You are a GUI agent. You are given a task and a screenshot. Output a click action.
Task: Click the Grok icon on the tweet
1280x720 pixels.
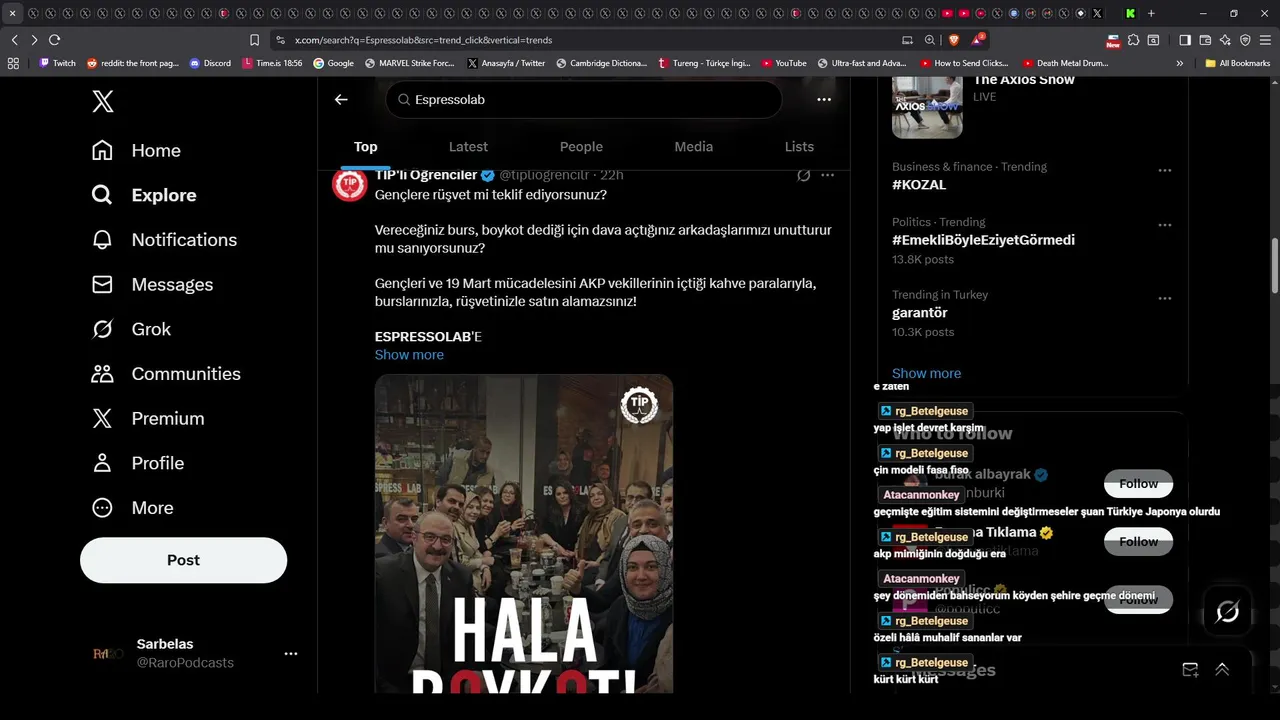pyautogui.click(x=803, y=175)
